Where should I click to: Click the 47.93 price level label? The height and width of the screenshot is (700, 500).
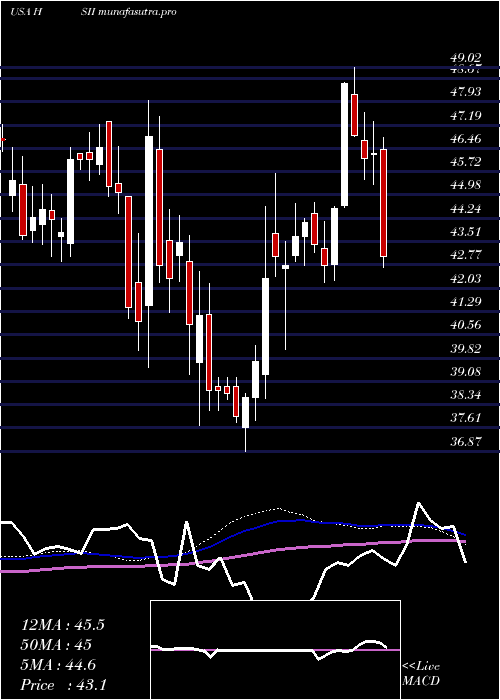click(466, 92)
